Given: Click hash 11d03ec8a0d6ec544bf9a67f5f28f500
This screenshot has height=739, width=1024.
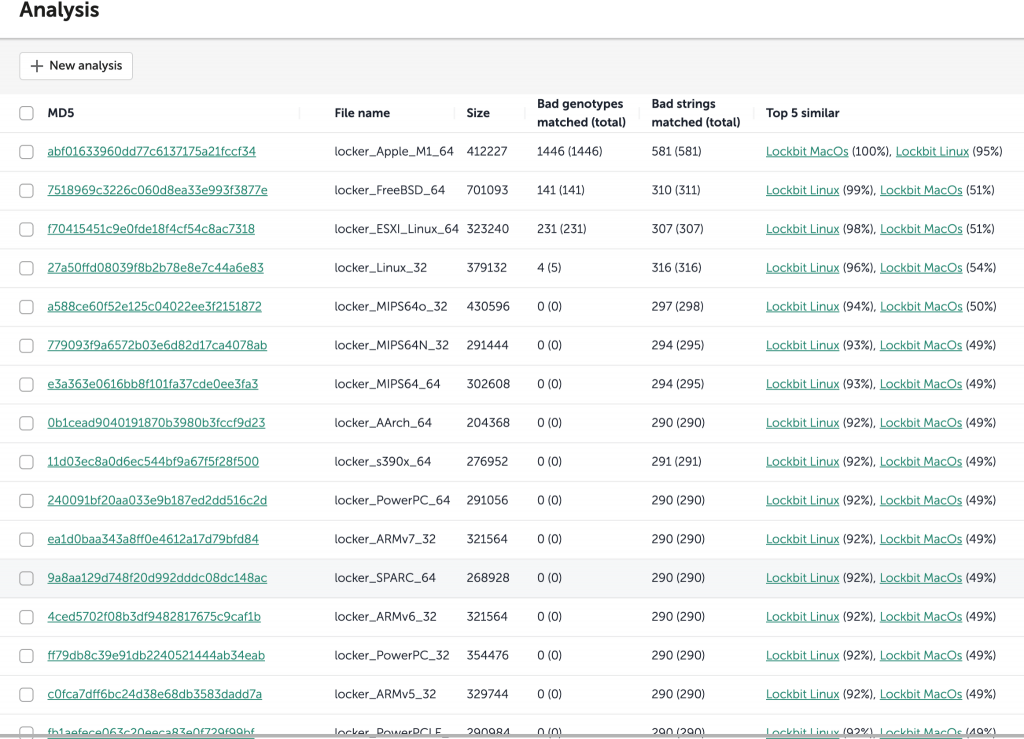Looking at the screenshot, I should click(x=153, y=462).
